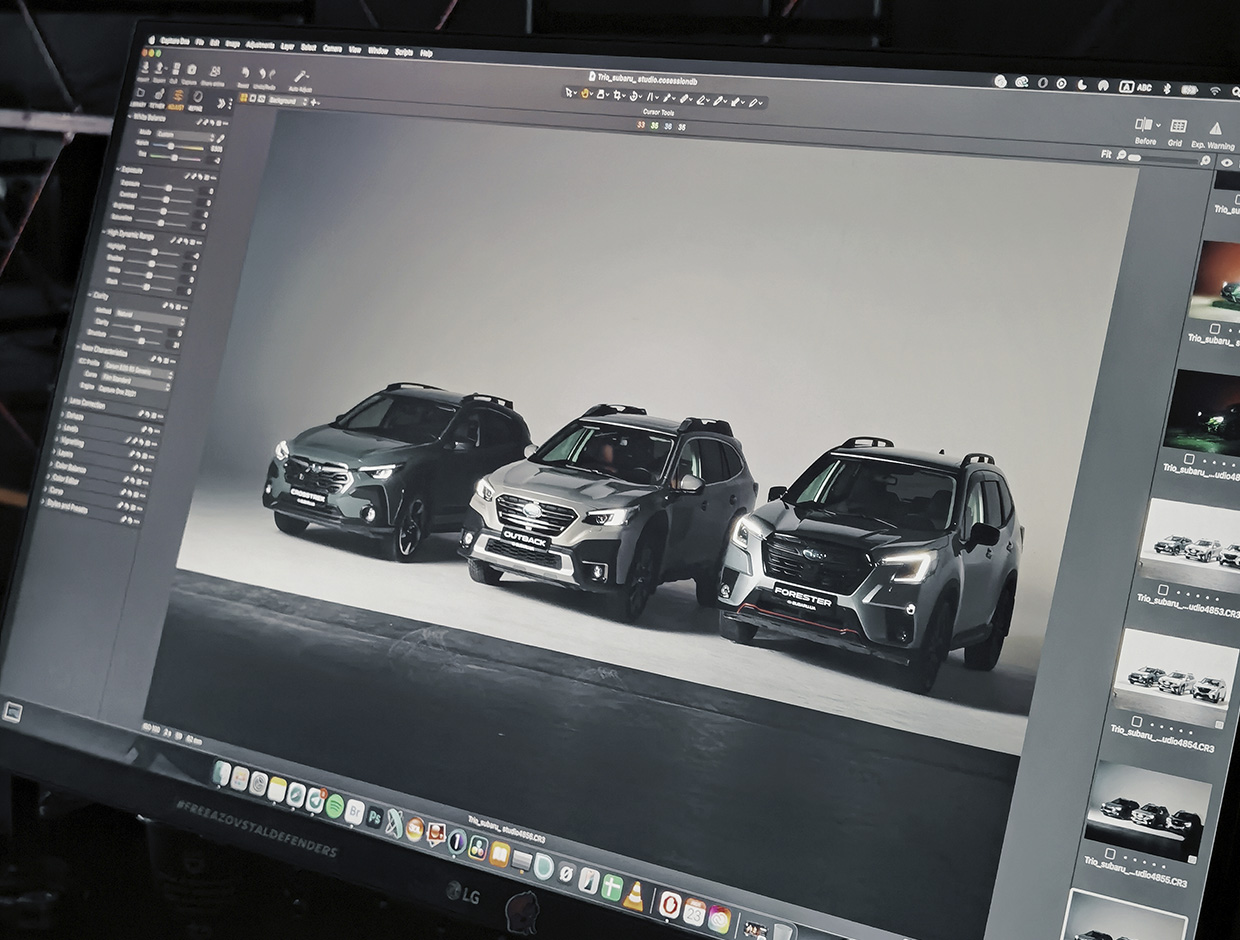Screen dimensions: 1240x940
Task: Click the add layer plus icon
Action: [x=314, y=103]
